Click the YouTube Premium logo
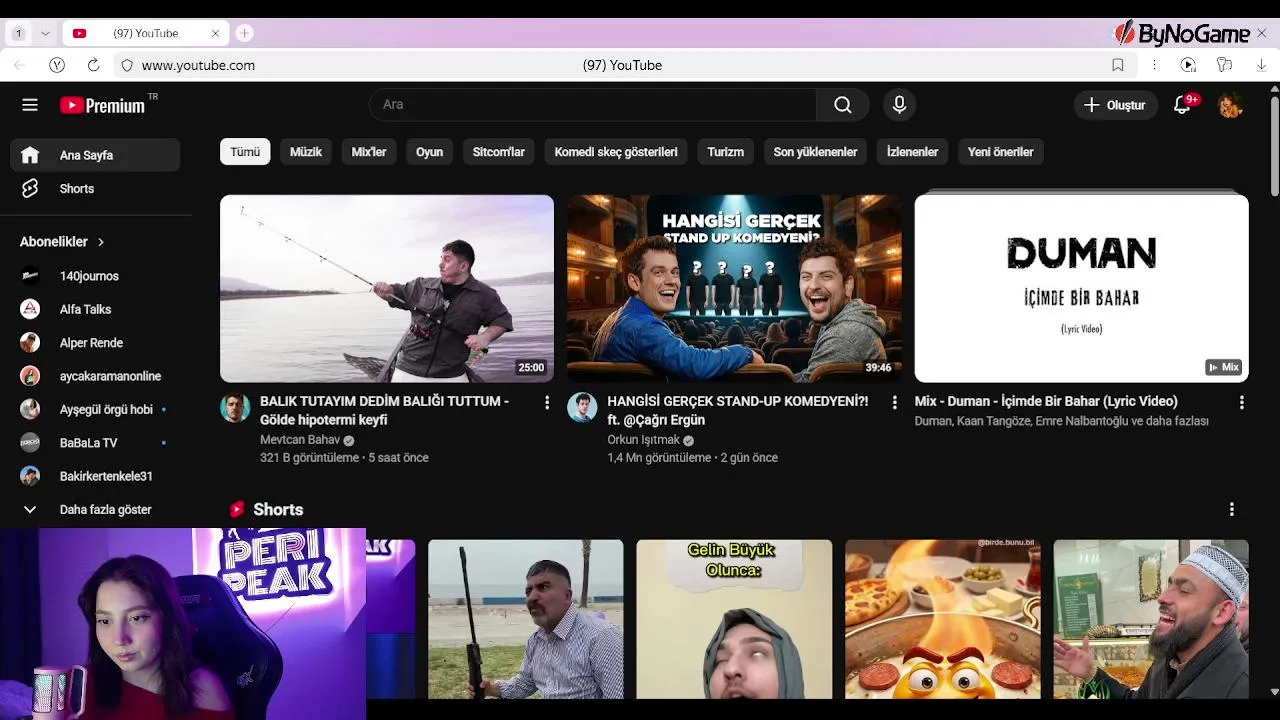 tap(103, 105)
